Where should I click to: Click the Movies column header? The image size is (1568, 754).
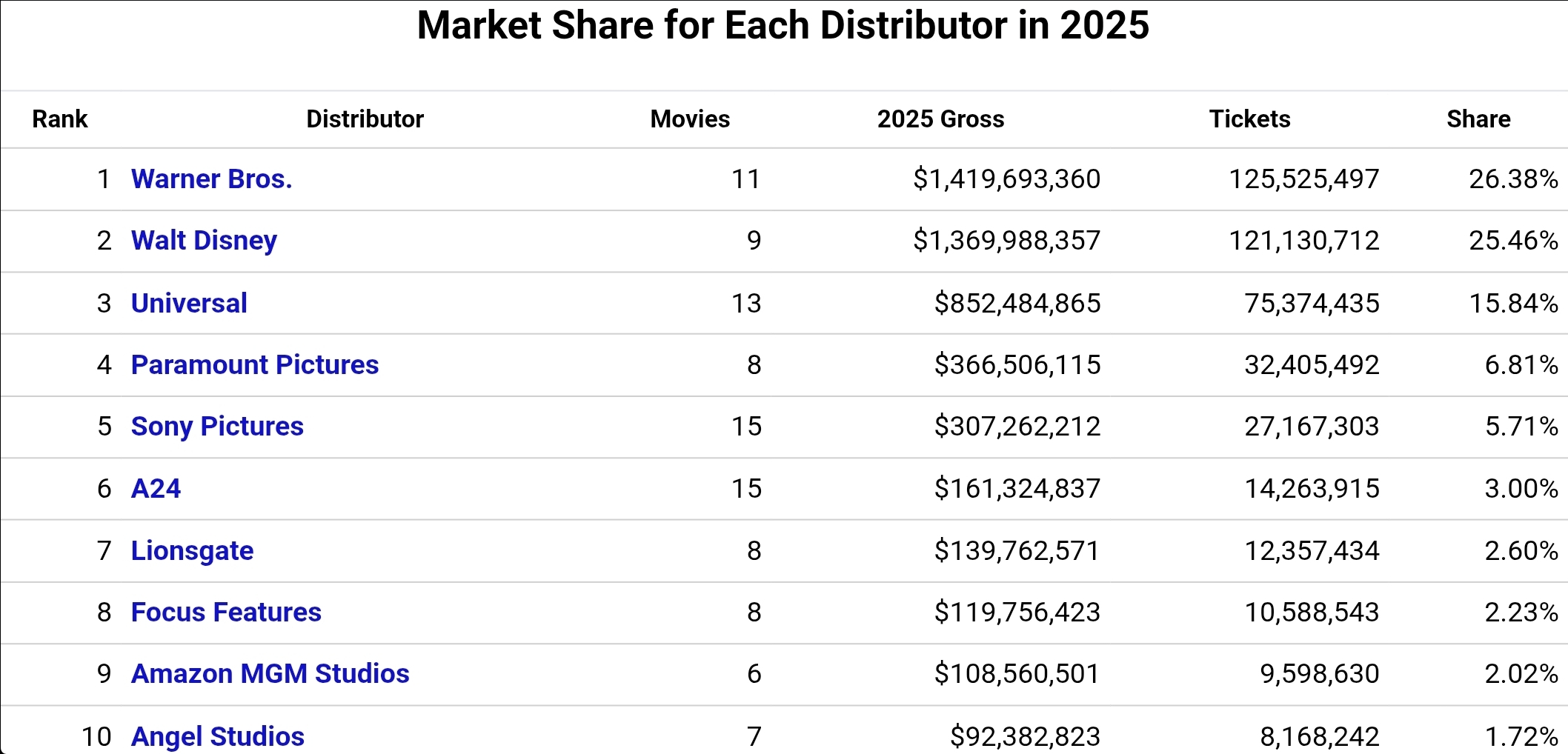coord(690,119)
